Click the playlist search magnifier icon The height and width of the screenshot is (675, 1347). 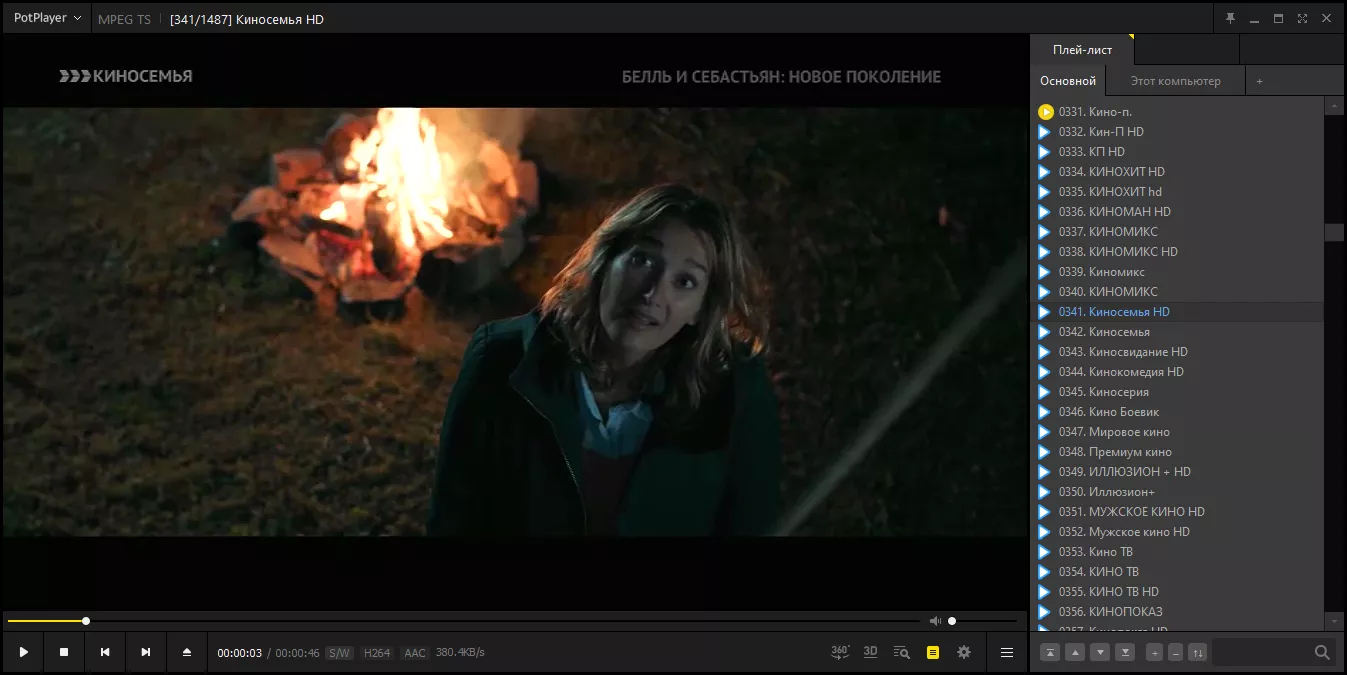1322,652
